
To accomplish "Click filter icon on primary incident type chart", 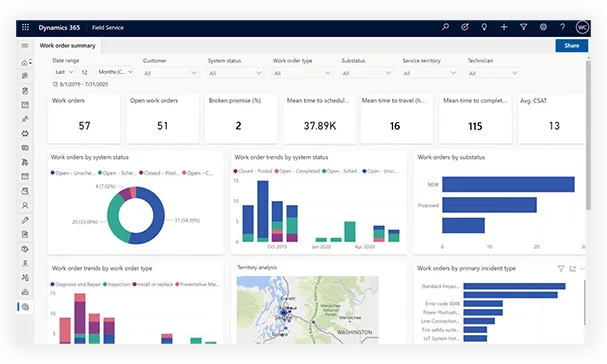I will coord(561,268).
